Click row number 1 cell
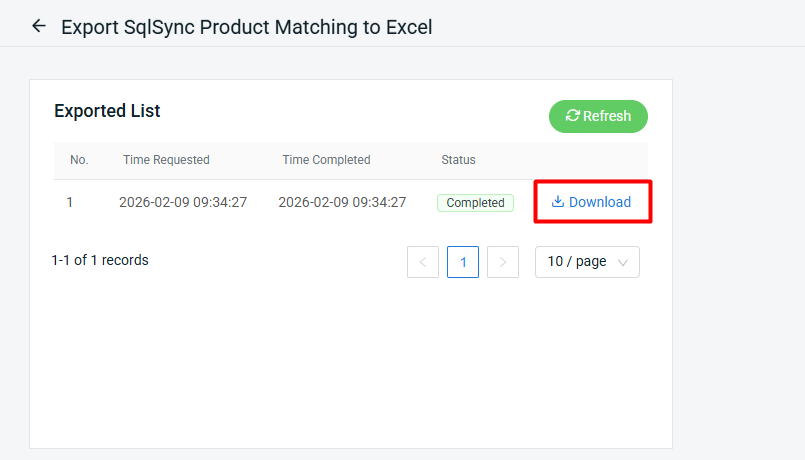The width and height of the screenshot is (805, 460). (70, 202)
